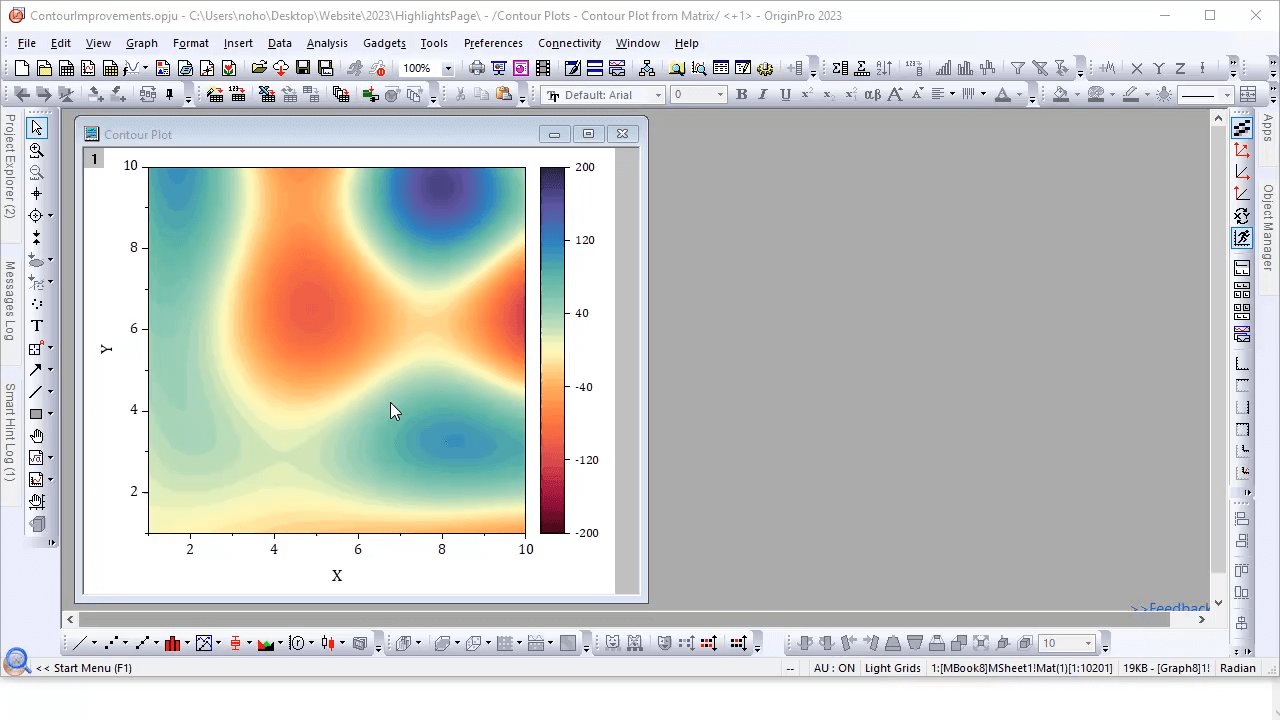Viewport: 1280px width, 720px height.
Task: Open the zoom percentage dropdown
Action: 448,69
